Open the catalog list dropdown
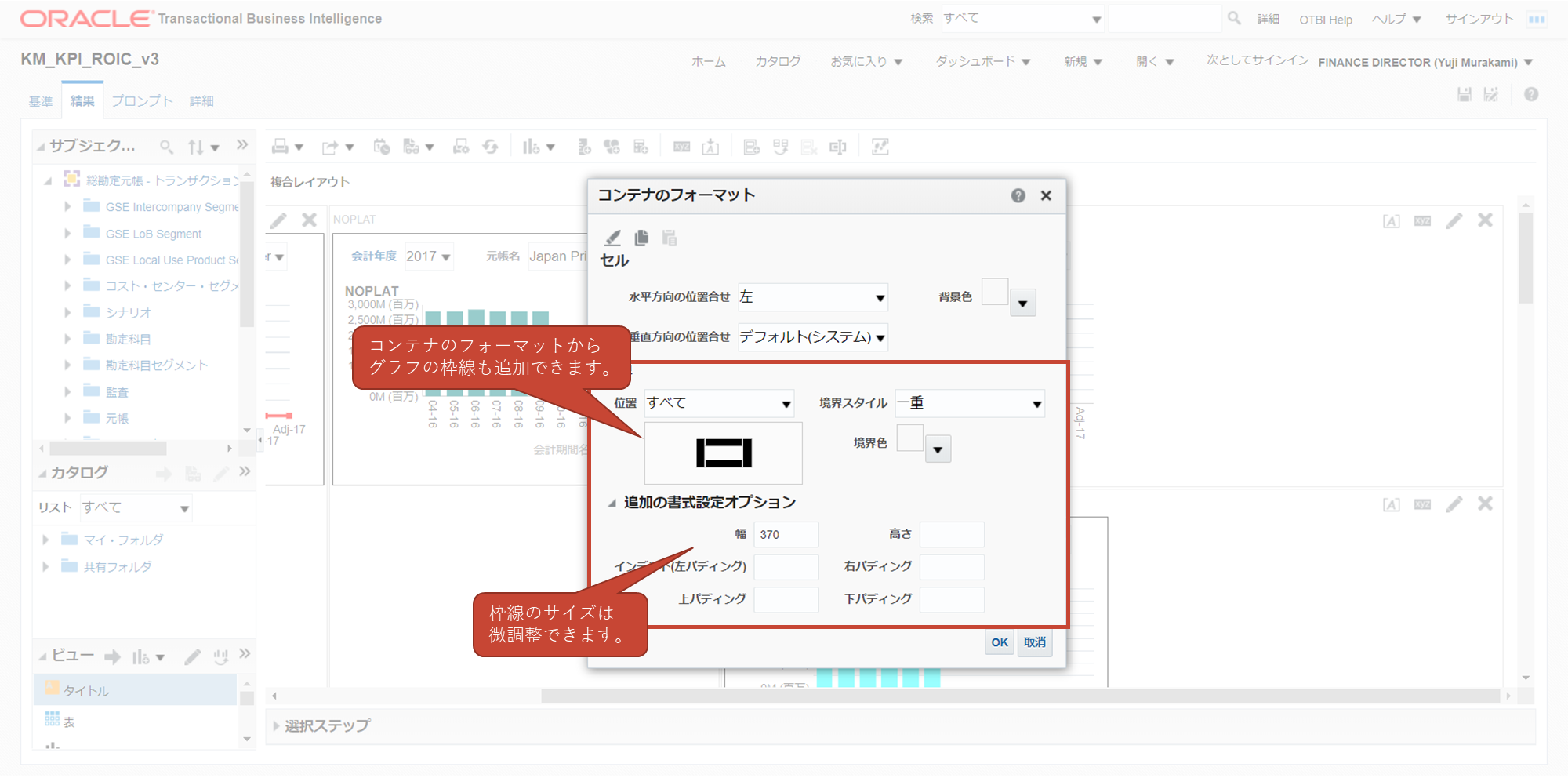The image size is (1568, 778). tap(136, 507)
